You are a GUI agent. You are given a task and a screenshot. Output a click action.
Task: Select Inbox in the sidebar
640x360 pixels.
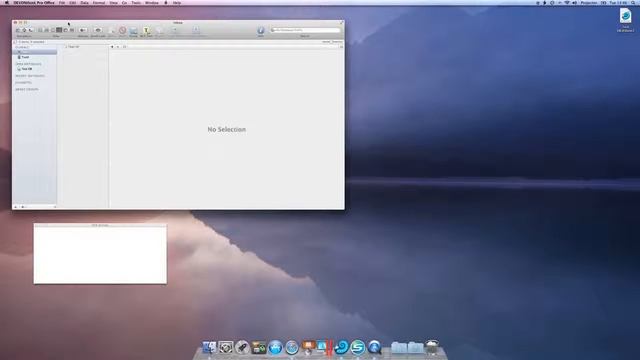[35, 52]
